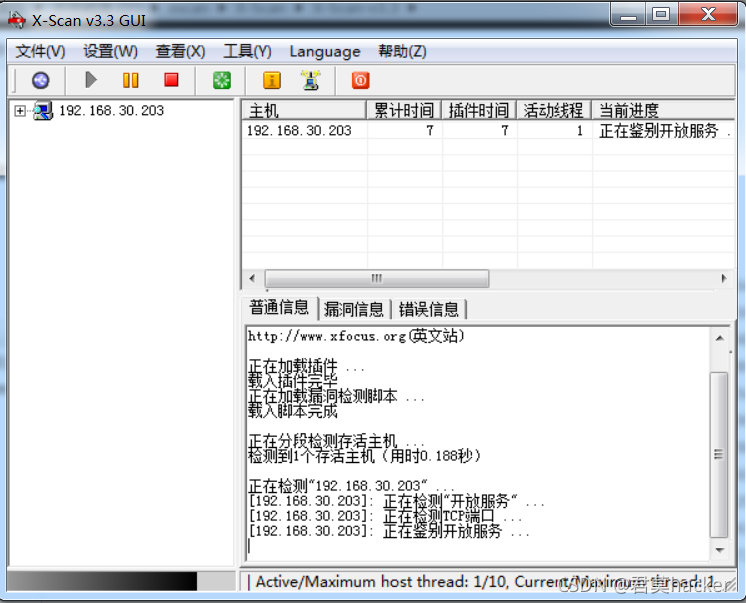Screen dimensions: 746x603
Task: Switch to the 漏洞信息 tab
Action: [x=353, y=309]
